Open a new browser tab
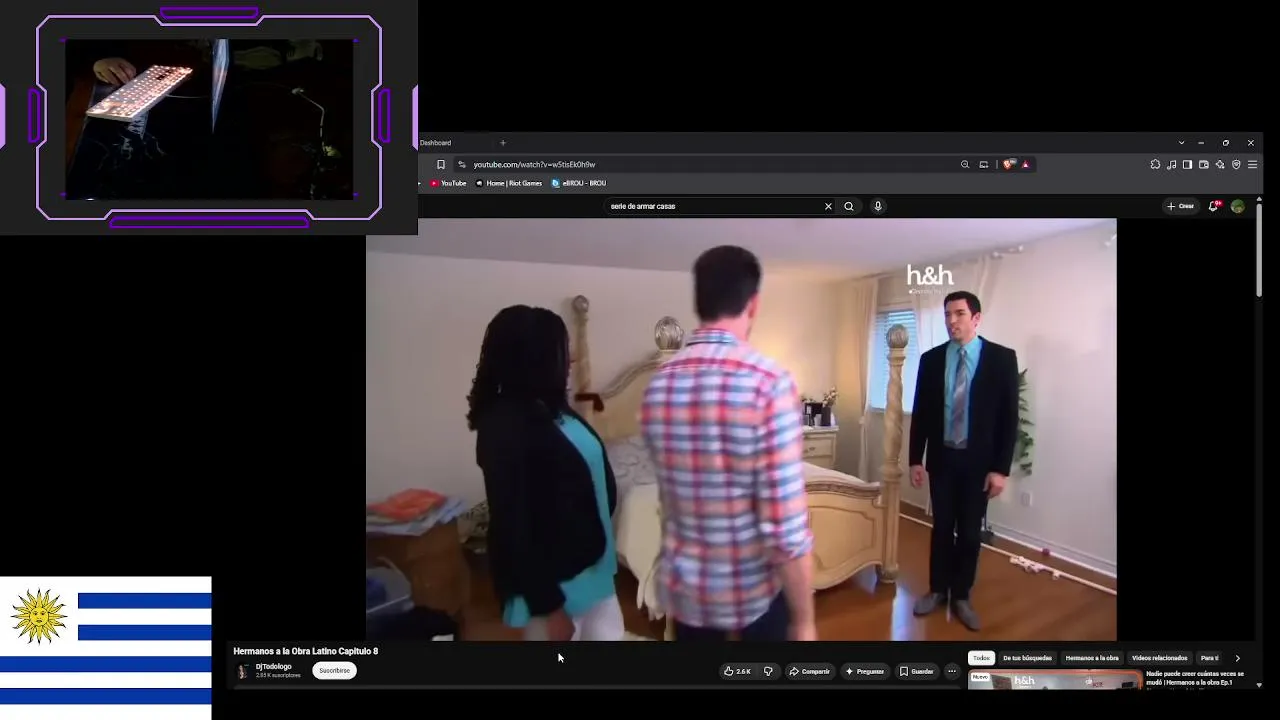This screenshot has width=1280, height=720. 503,143
